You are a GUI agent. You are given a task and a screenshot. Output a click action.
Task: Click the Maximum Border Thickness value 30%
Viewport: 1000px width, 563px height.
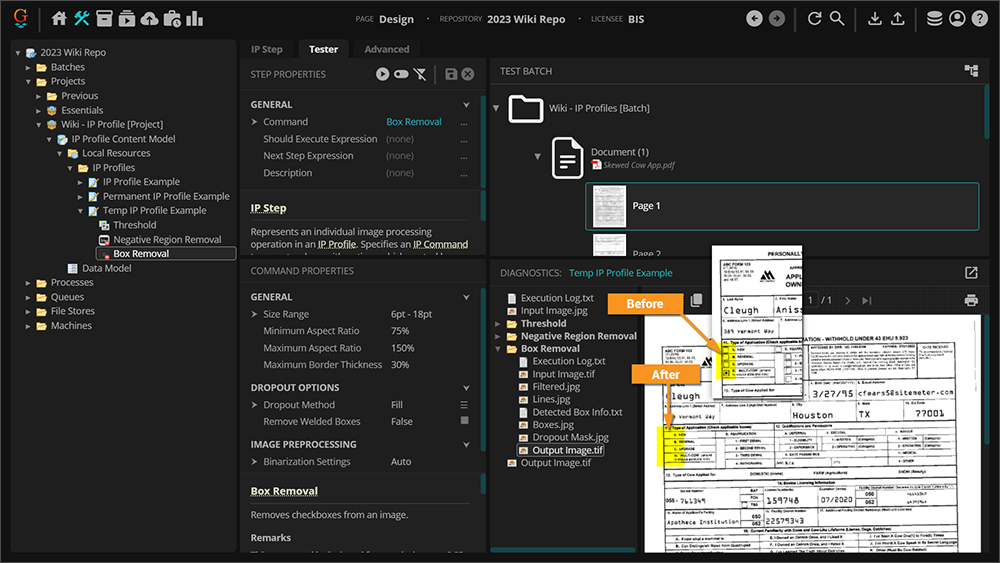(x=400, y=365)
